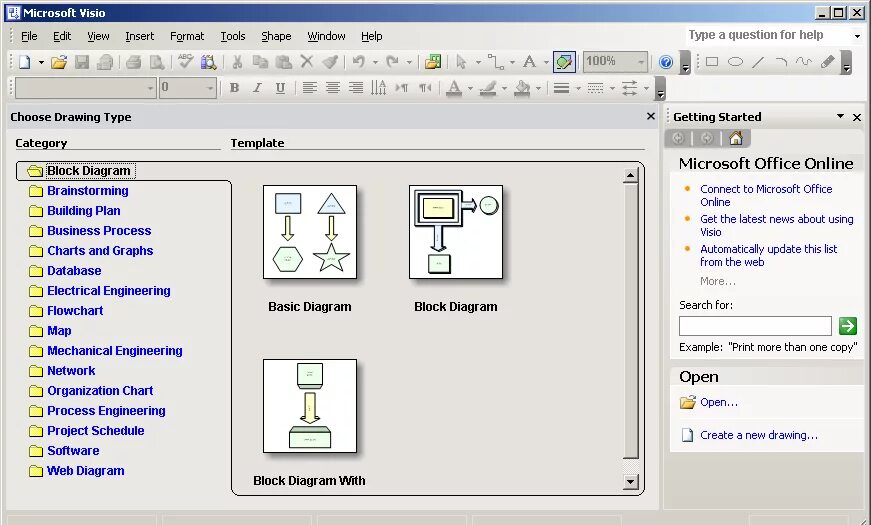Open Microsoft Visio Help icon
This screenshot has width=871, height=525.
click(x=666, y=62)
